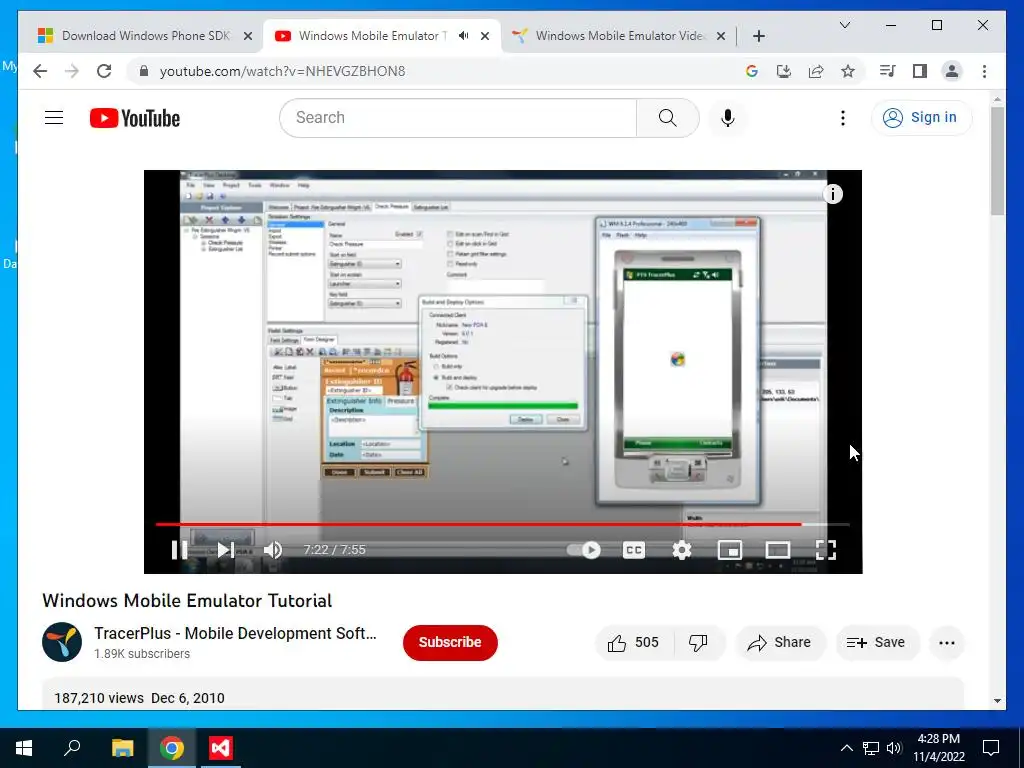Save video to a playlist
The image size is (1024, 768).
click(x=876, y=643)
